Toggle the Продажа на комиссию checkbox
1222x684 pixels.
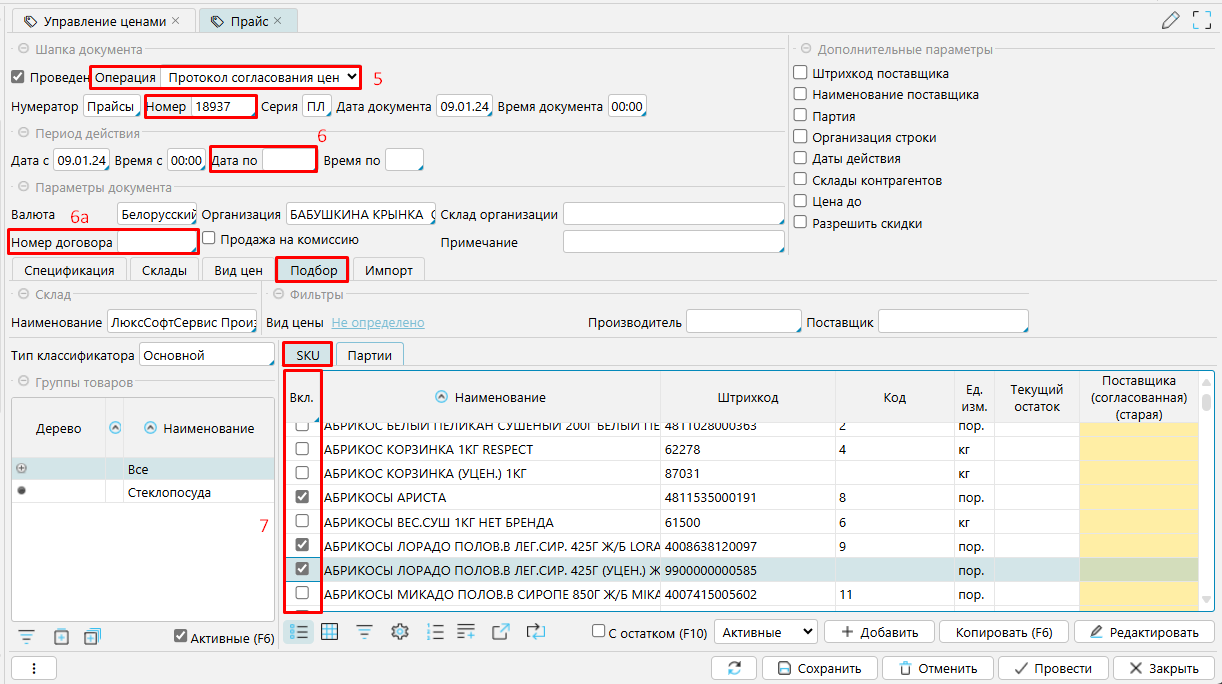[209, 239]
